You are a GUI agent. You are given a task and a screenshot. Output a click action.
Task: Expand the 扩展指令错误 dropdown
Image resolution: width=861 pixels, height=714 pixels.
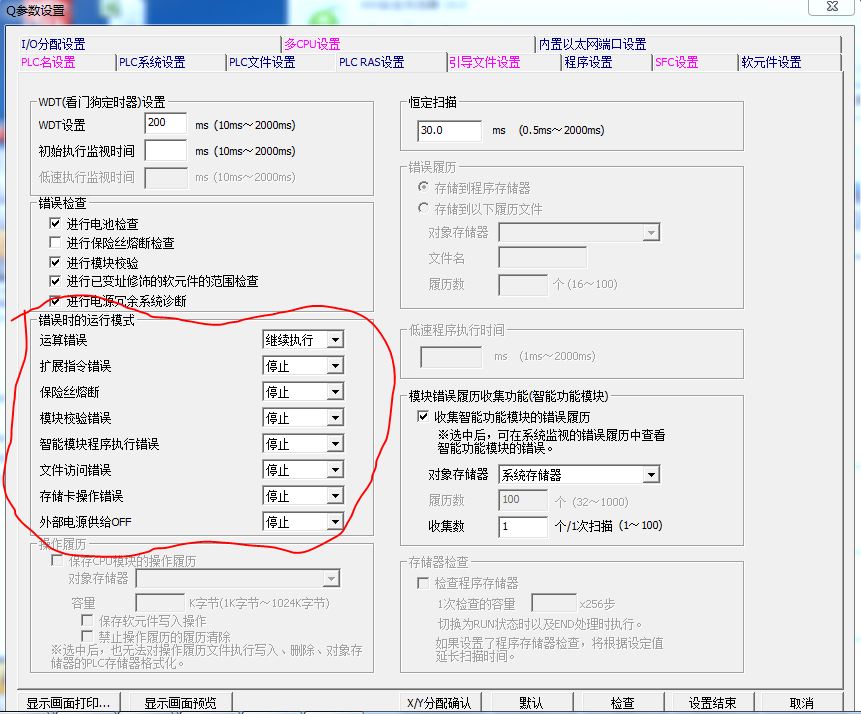point(335,366)
